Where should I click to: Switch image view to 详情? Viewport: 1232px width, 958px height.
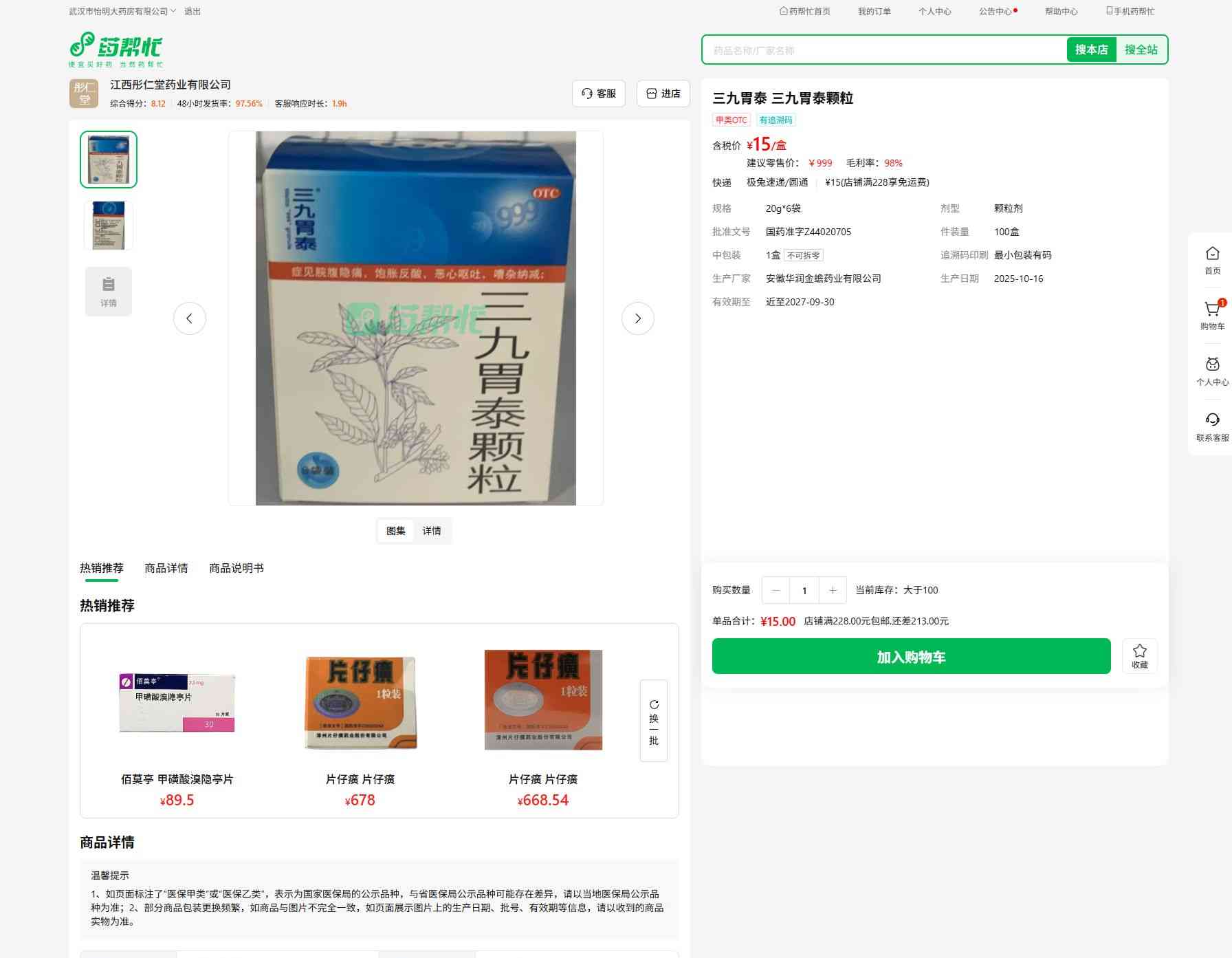(x=432, y=531)
